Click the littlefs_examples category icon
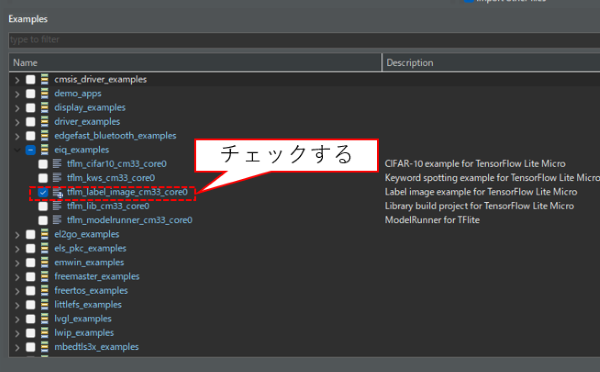Viewport: 600px width, 372px height. [45, 305]
